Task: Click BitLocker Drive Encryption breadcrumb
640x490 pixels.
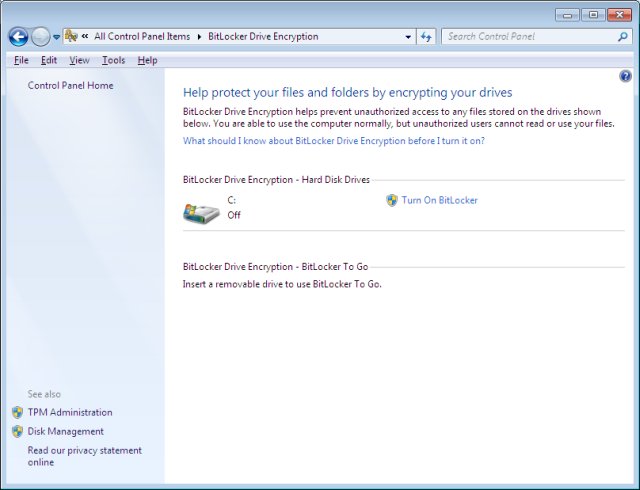Action: [x=263, y=36]
